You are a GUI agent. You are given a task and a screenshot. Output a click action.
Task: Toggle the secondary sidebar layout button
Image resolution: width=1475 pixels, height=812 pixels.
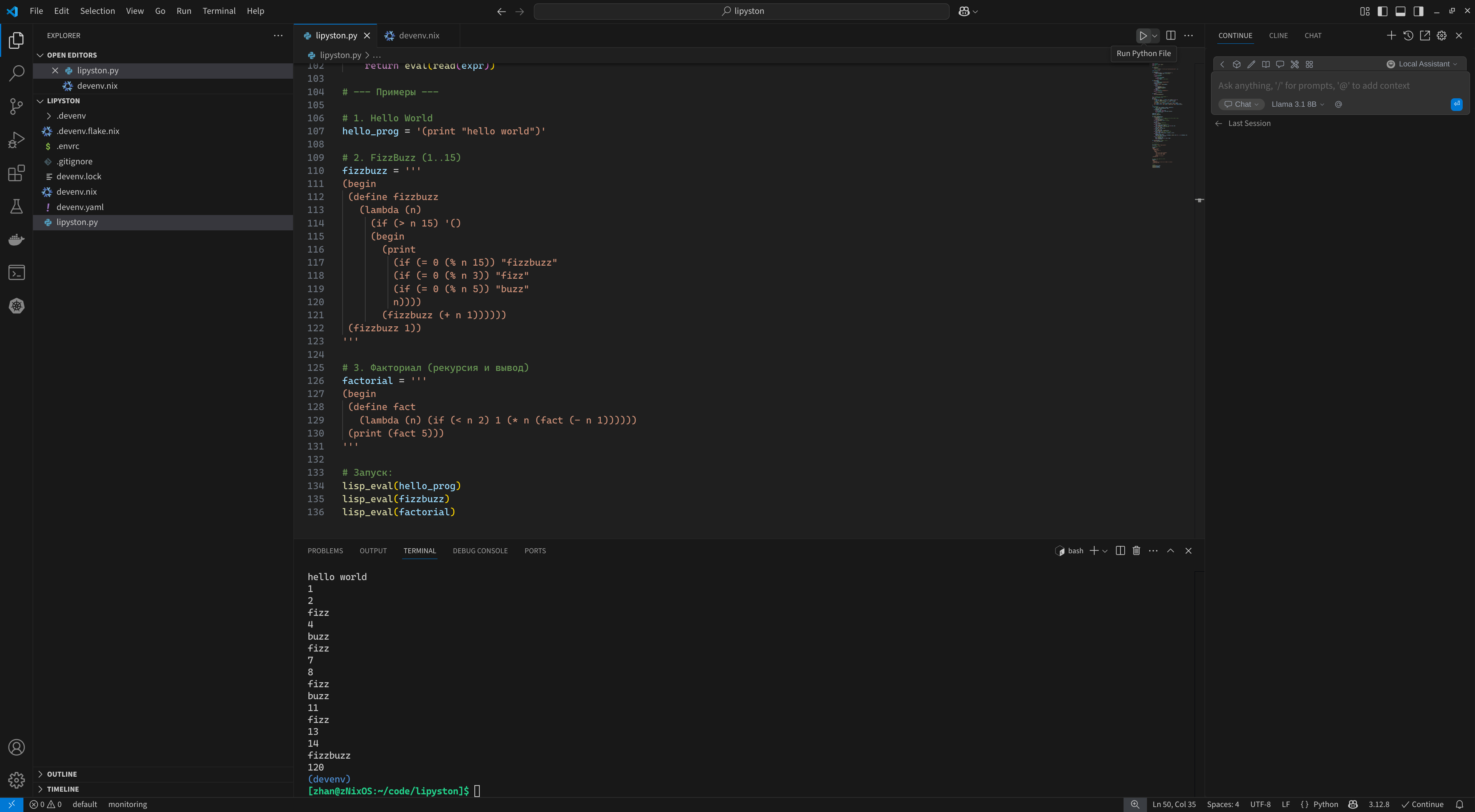click(x=1418, y=11)
